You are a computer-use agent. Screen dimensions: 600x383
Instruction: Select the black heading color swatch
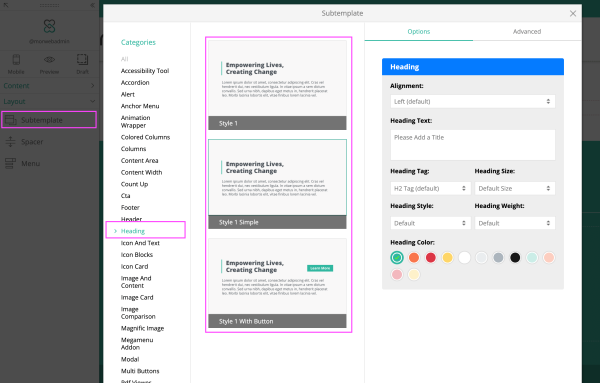tap(515, 258)
